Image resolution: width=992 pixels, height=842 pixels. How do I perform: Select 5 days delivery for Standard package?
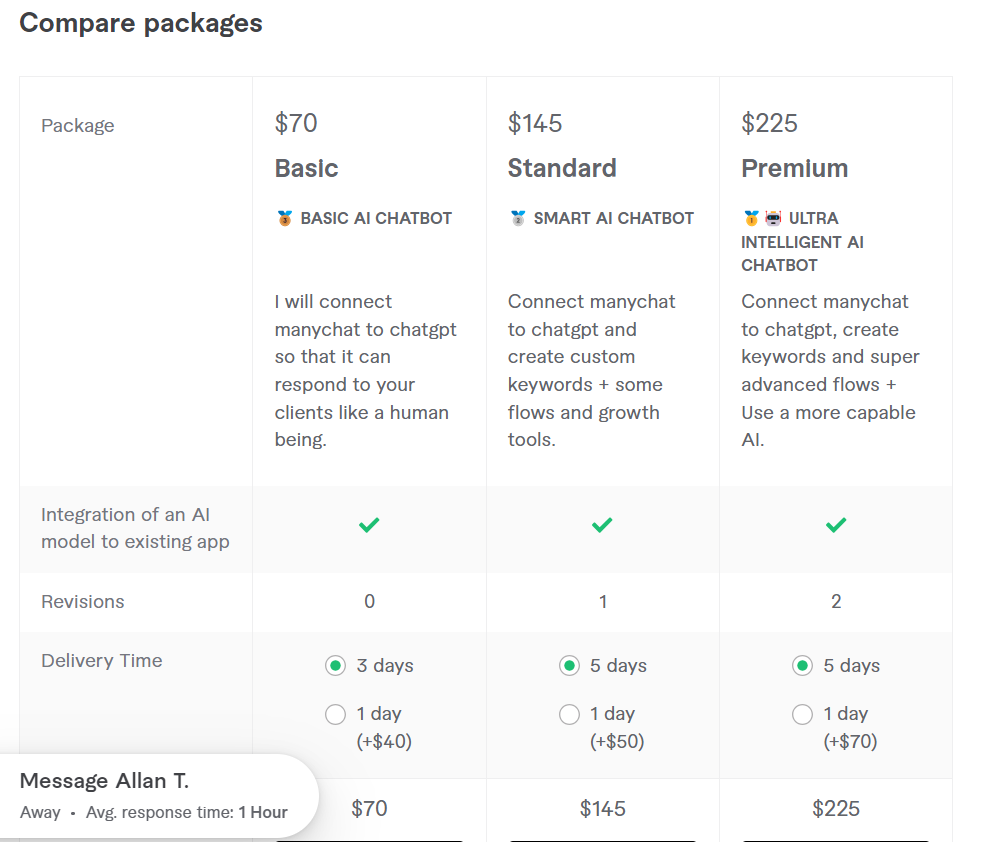click(x=569, y=666)
